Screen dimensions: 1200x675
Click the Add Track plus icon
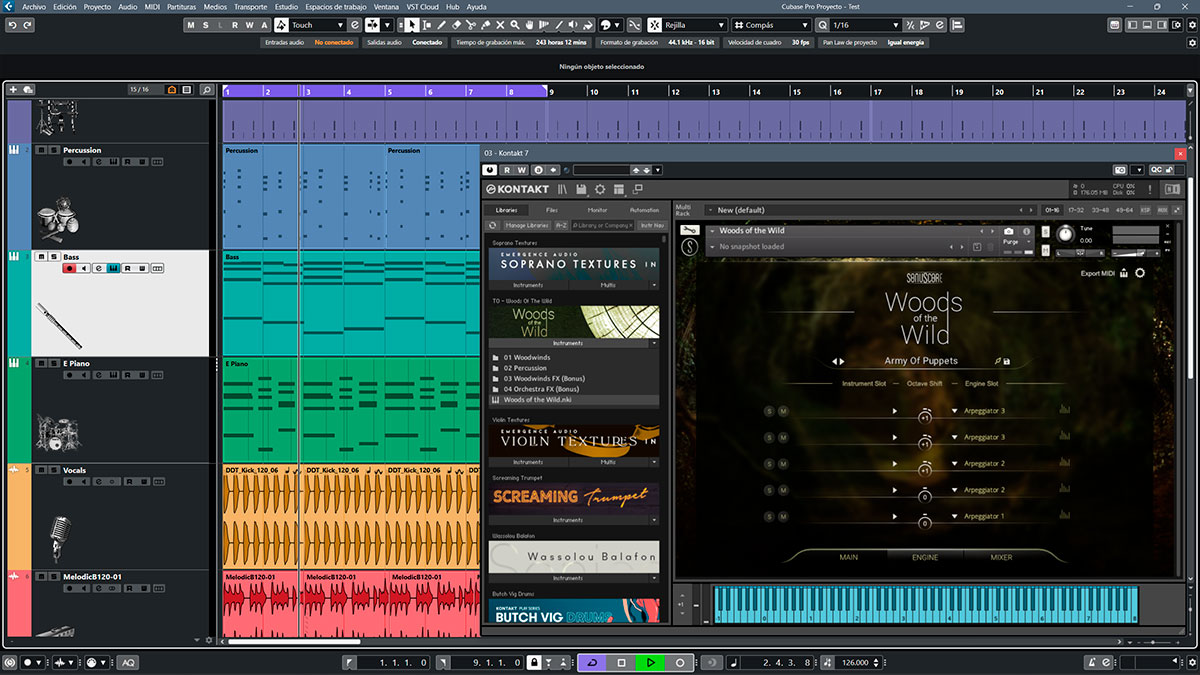[13, 90]
